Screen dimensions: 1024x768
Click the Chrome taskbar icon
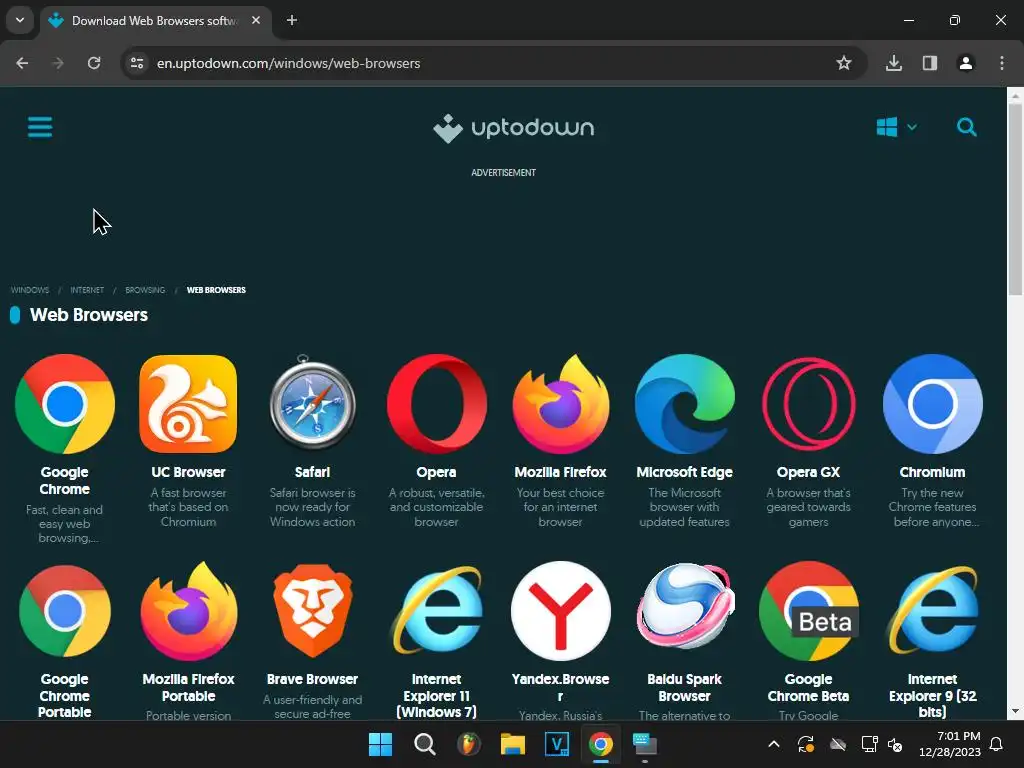(x=601, y=744)
